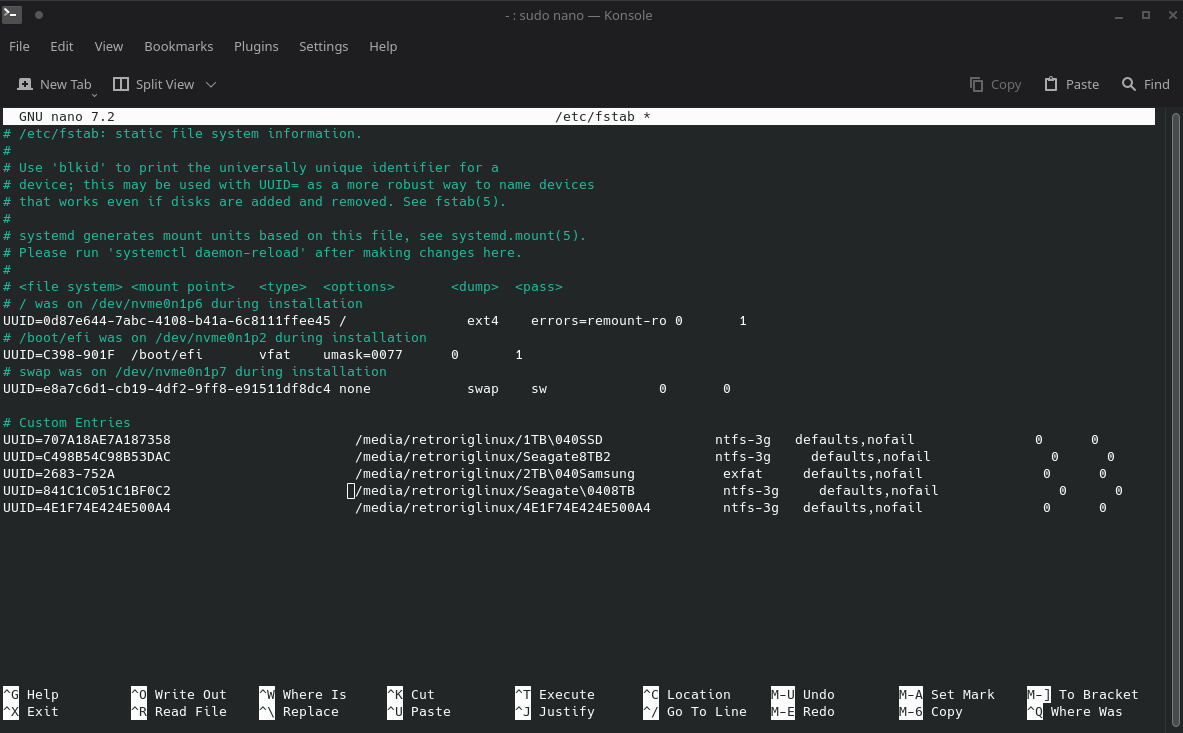
Task: Open the Settings menu
Action: (323, 46)
